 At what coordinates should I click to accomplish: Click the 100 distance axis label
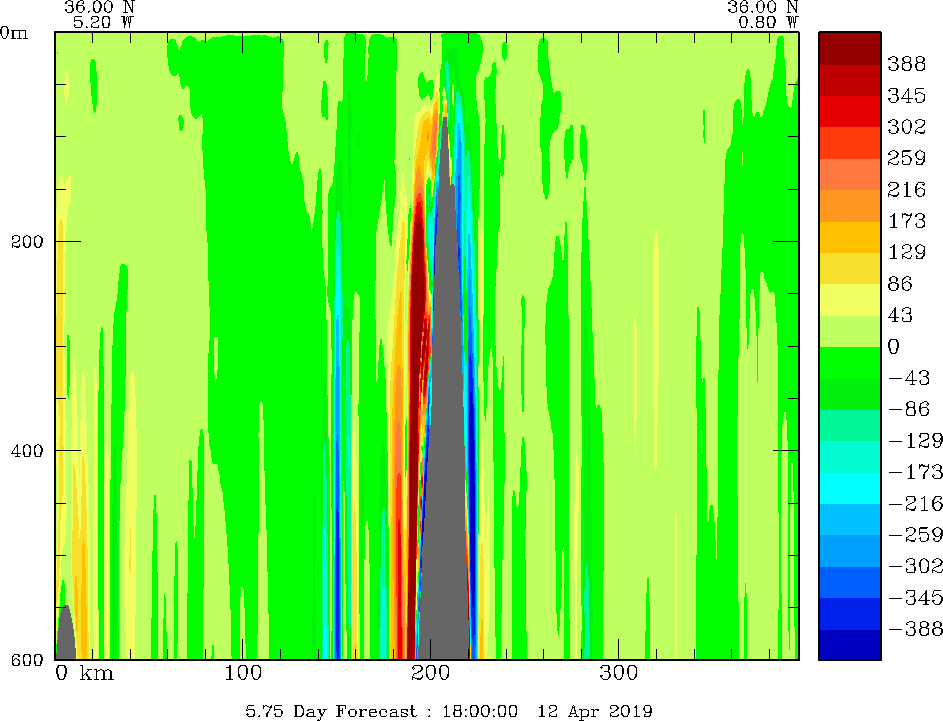[x=243, y=672]
